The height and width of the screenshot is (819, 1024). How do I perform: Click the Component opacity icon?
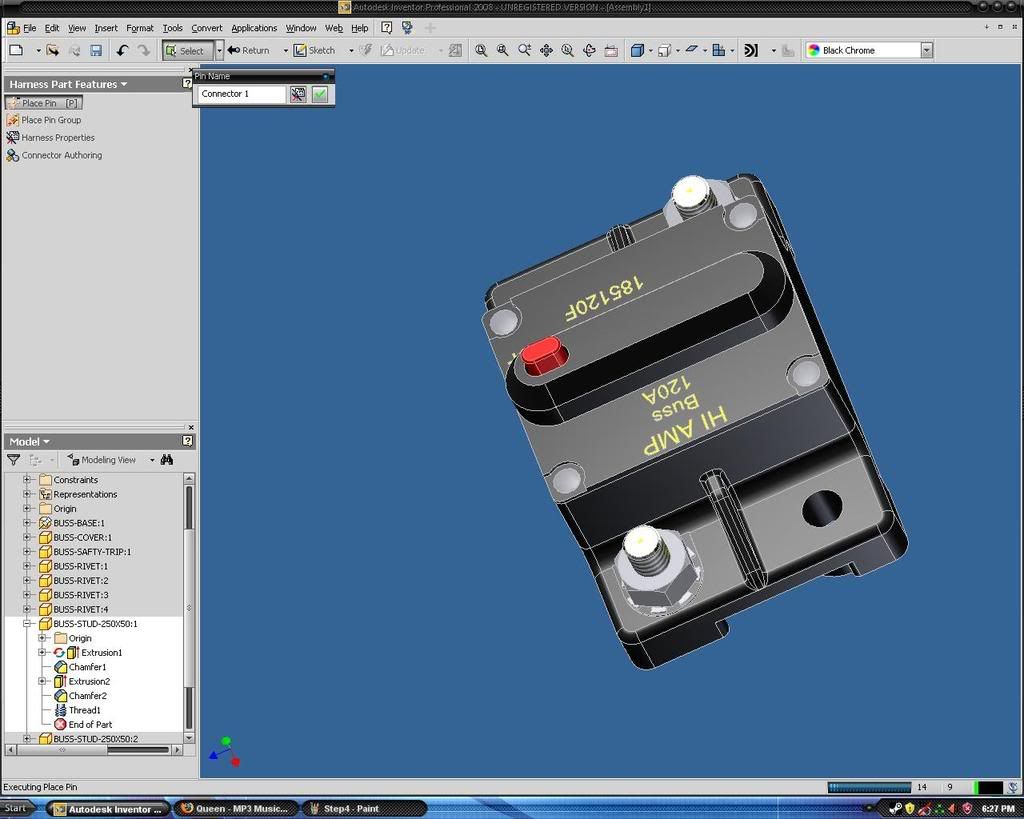[x=718, y=50]
